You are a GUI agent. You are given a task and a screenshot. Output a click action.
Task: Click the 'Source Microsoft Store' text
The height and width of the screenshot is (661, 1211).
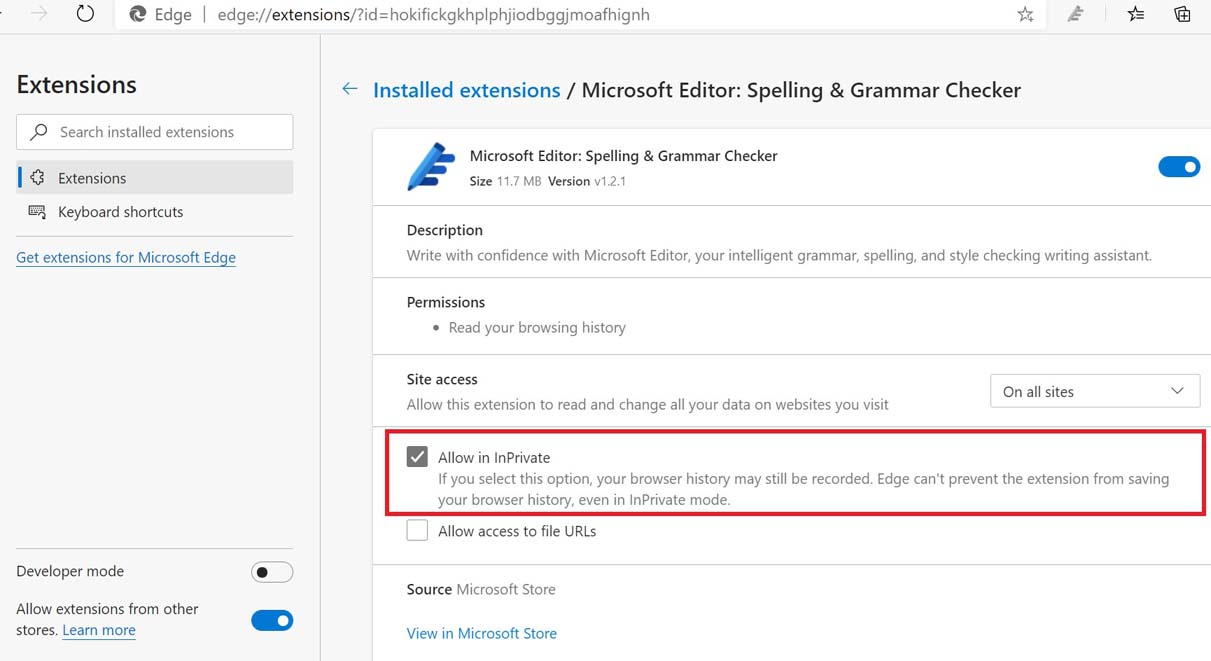click(x=481, y=589)
